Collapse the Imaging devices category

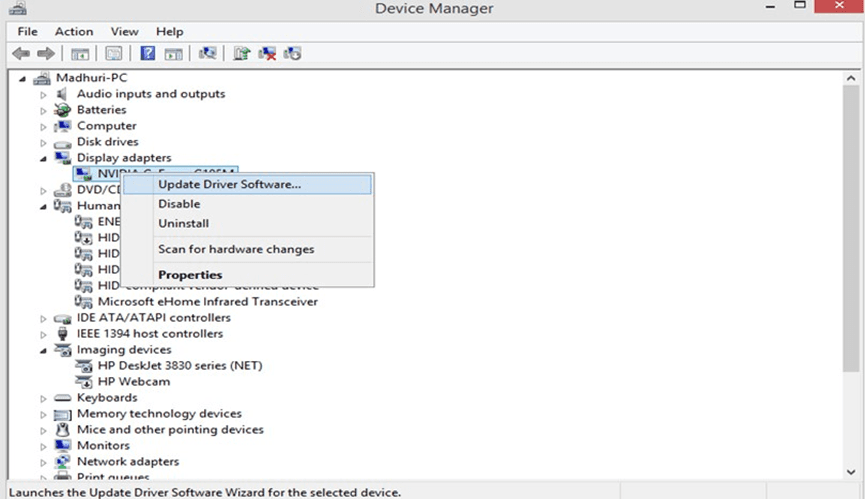point(43,351)
